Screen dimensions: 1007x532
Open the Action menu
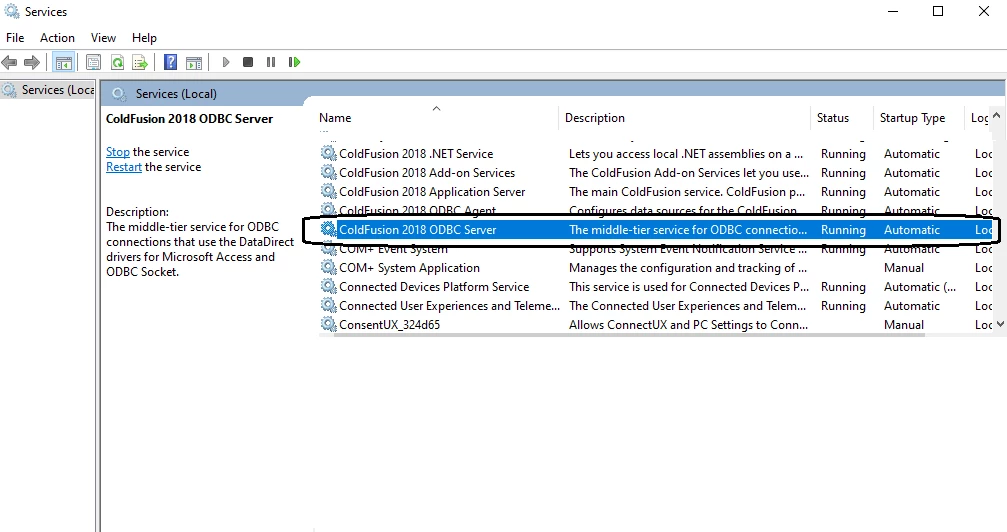pos(57,38)
